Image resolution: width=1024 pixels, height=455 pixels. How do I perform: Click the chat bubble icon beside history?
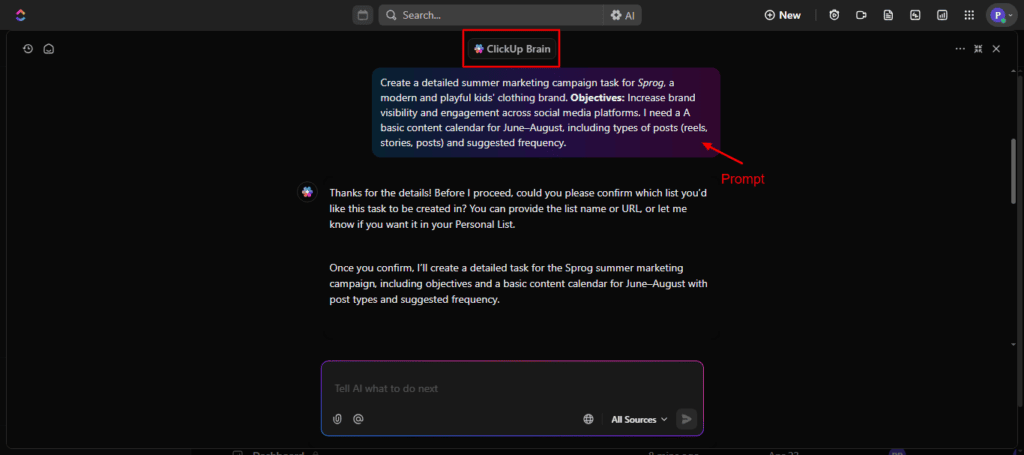point(48,48)
